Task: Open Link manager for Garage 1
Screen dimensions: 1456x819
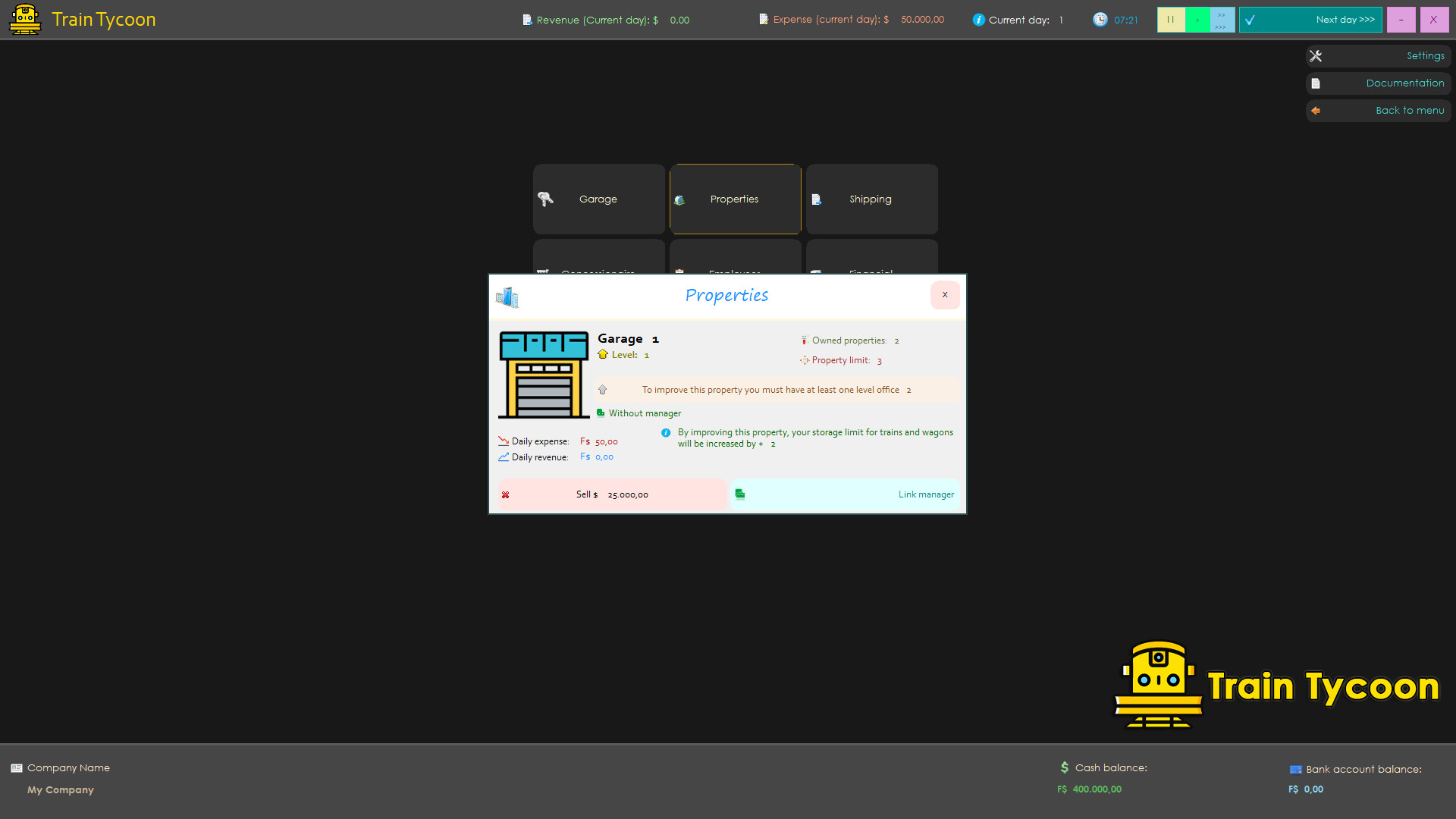Action: [x=926, y=494]
